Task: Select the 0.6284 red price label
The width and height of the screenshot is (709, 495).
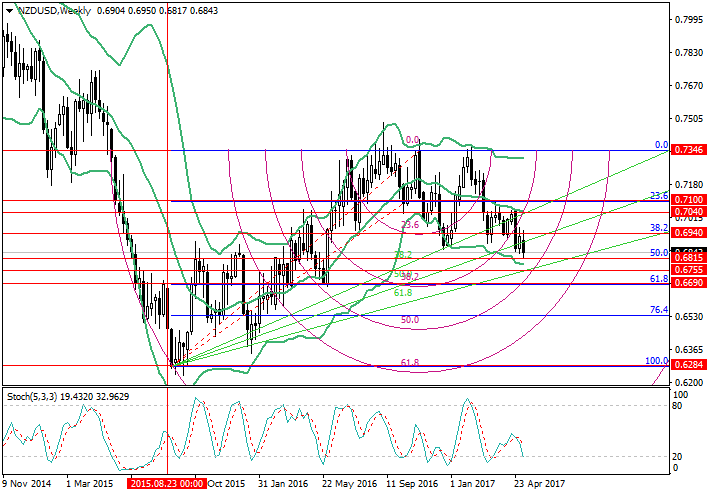Action: pyautogui.click(x=689, y=364)
